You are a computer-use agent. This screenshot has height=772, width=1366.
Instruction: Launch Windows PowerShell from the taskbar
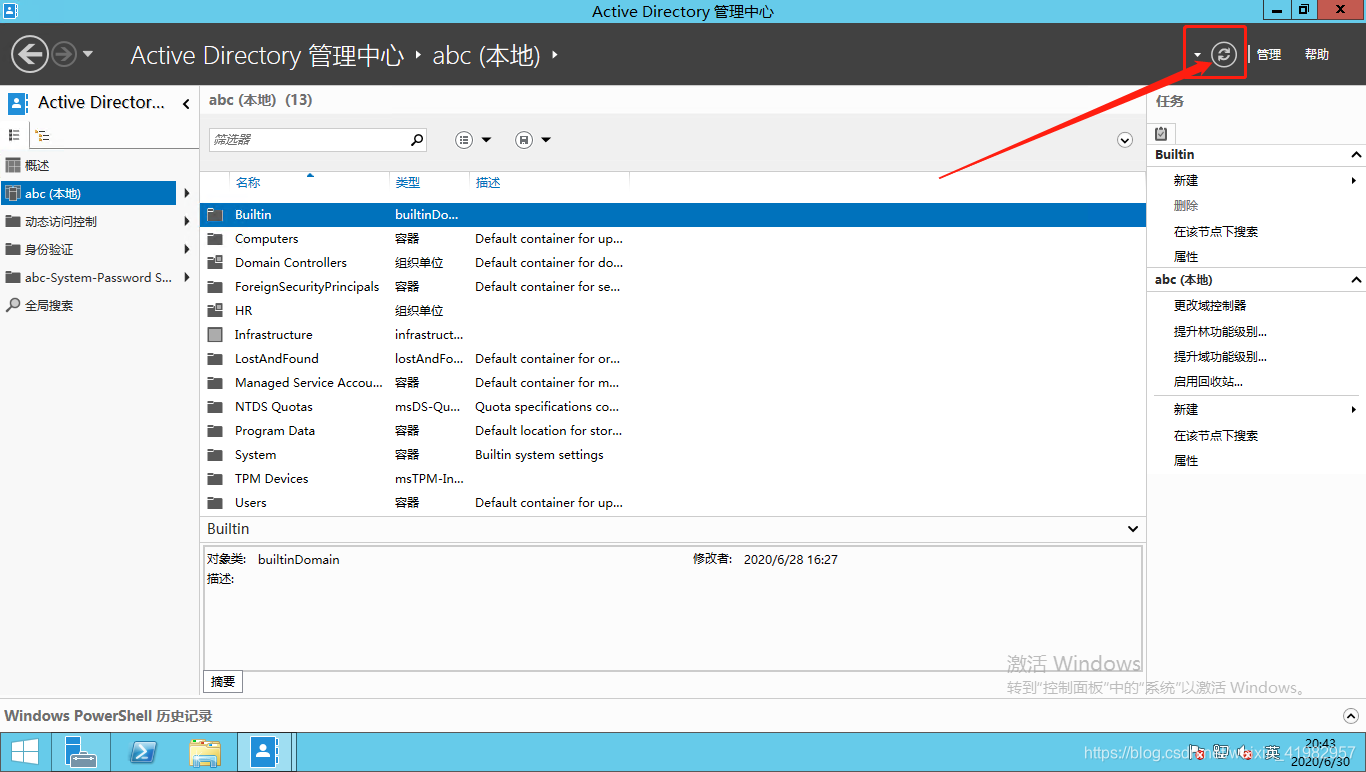[143, 752]
